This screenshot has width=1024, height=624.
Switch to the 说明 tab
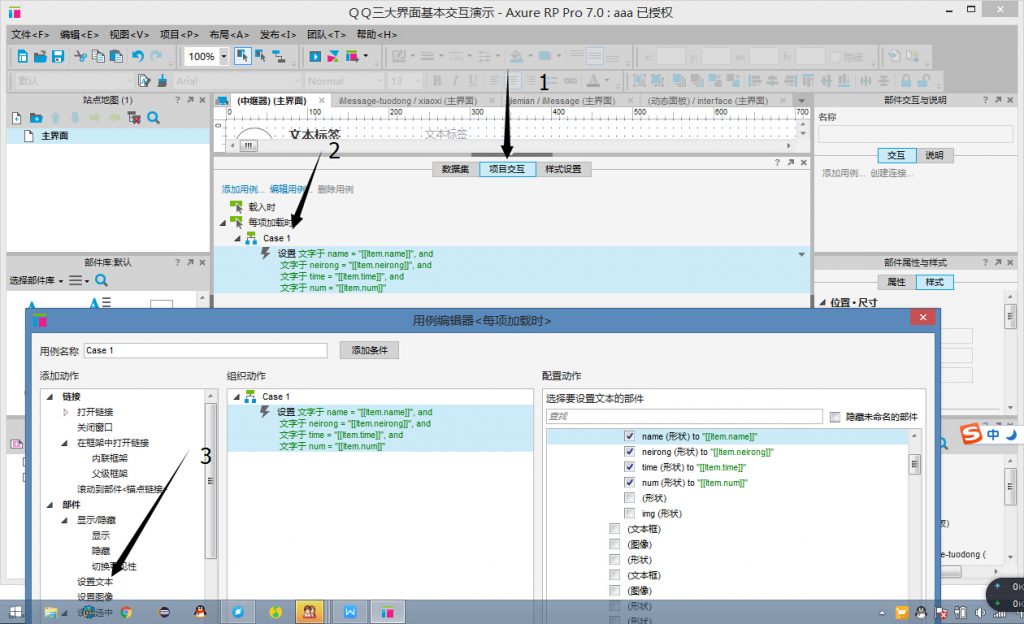click(934, 155)
